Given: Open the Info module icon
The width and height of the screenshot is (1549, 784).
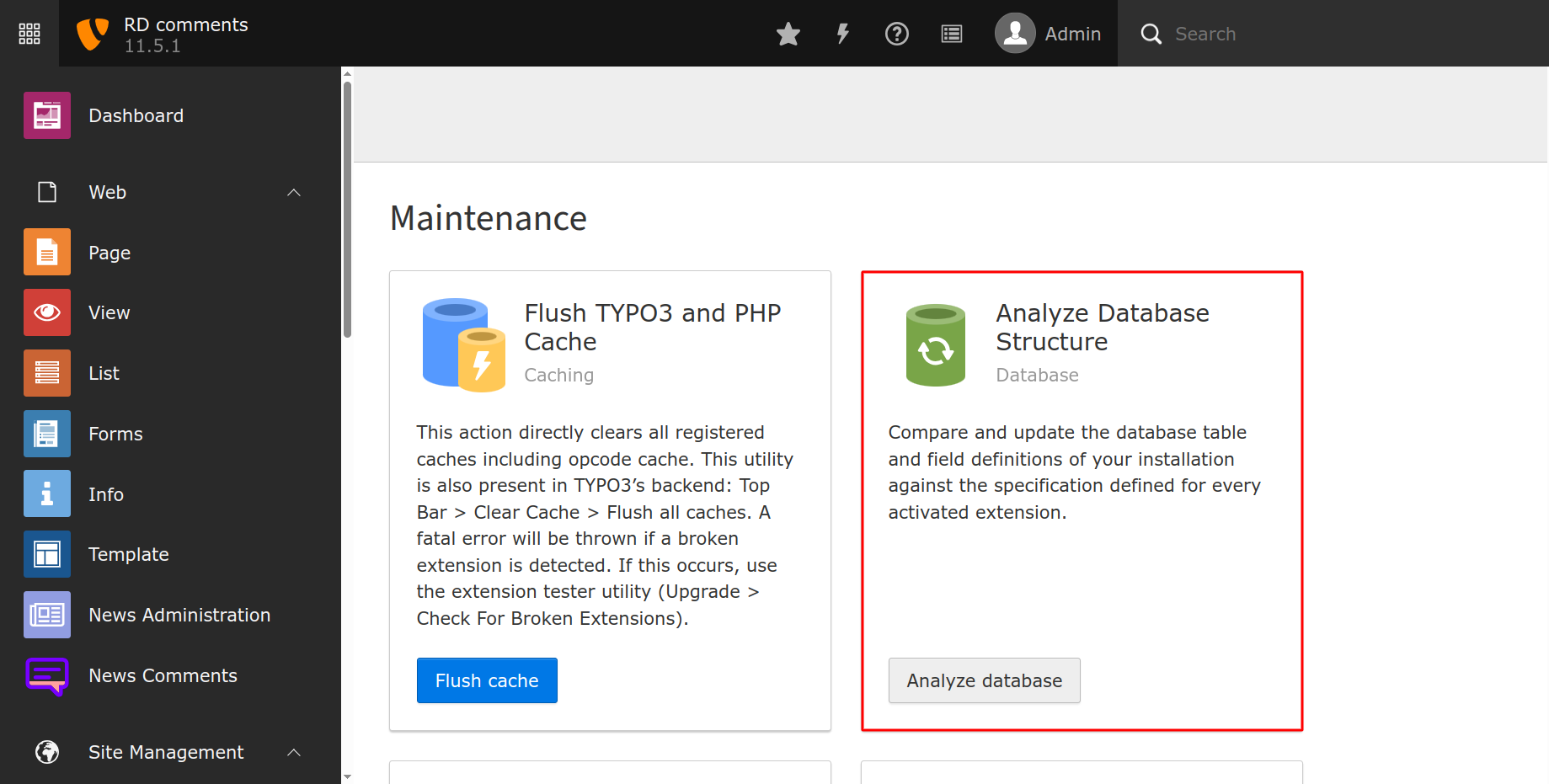Looking at the screenshot, I should pyautogui.click(x=46, y=493).
